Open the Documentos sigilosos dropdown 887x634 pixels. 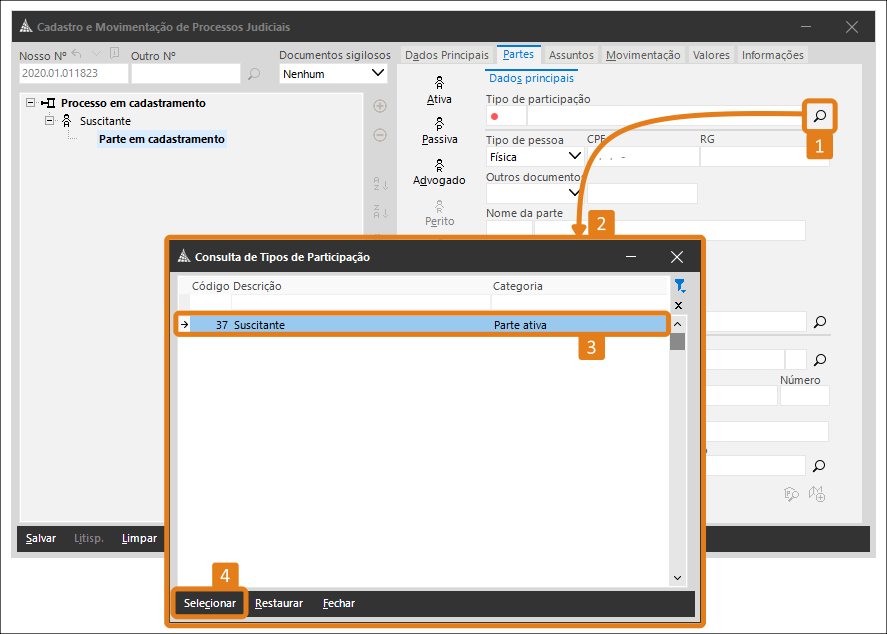pos(377,73)
